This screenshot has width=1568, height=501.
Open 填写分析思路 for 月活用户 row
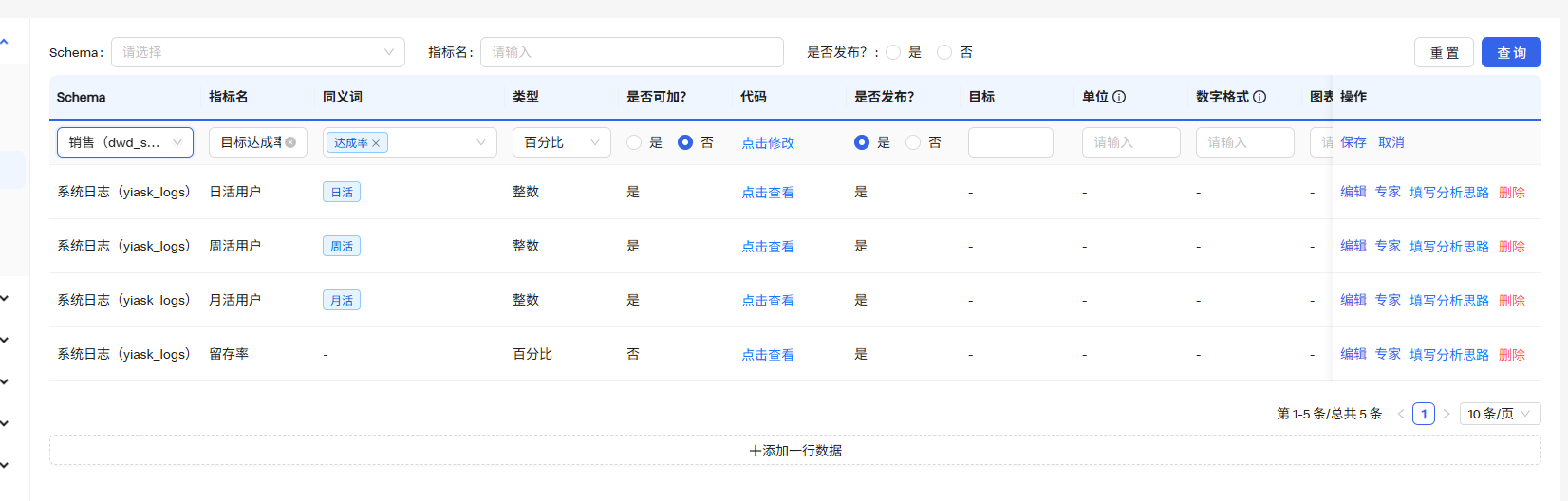coord(1449,301)
